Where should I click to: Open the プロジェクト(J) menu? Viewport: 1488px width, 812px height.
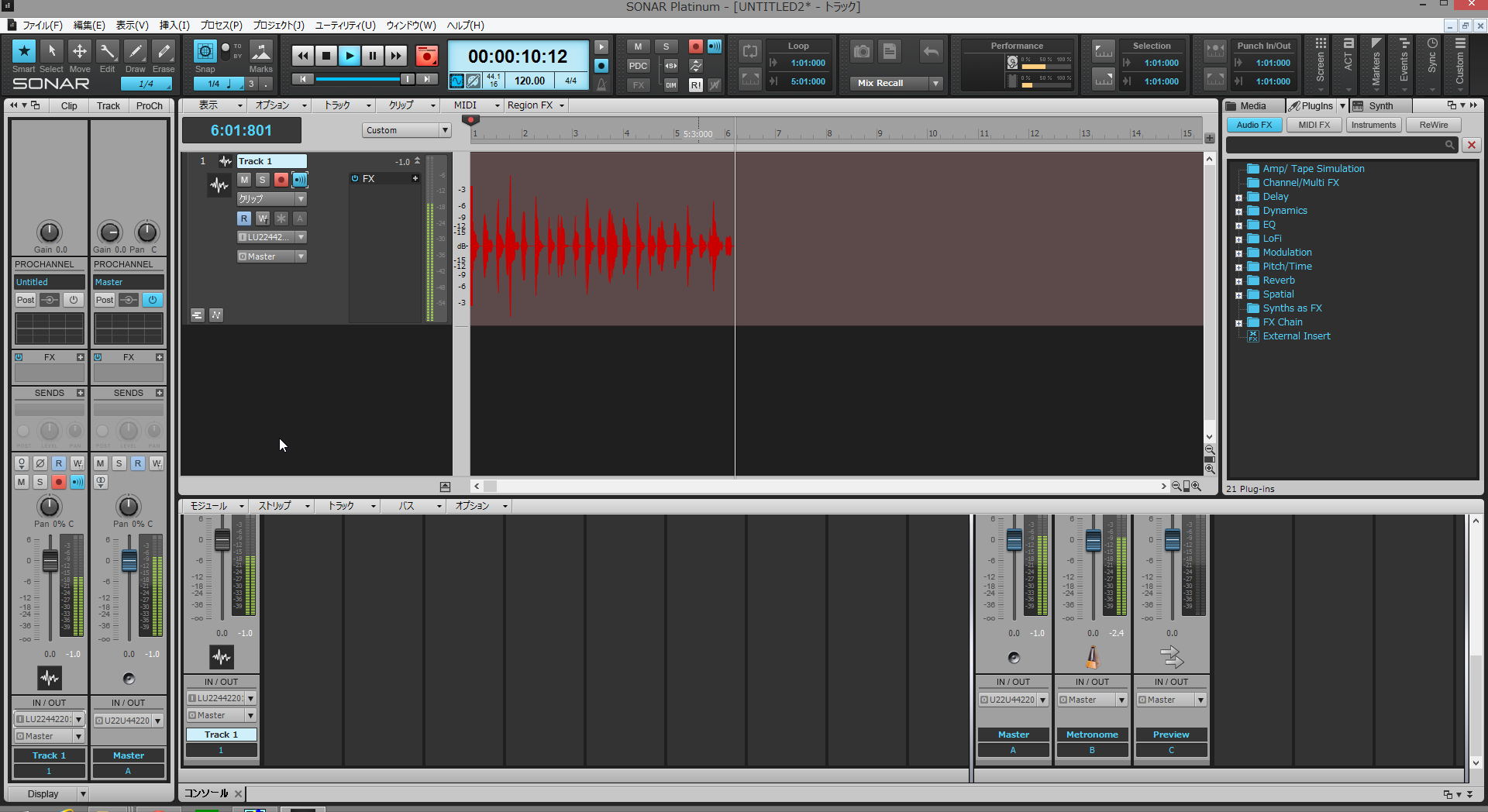click(278, 26)
